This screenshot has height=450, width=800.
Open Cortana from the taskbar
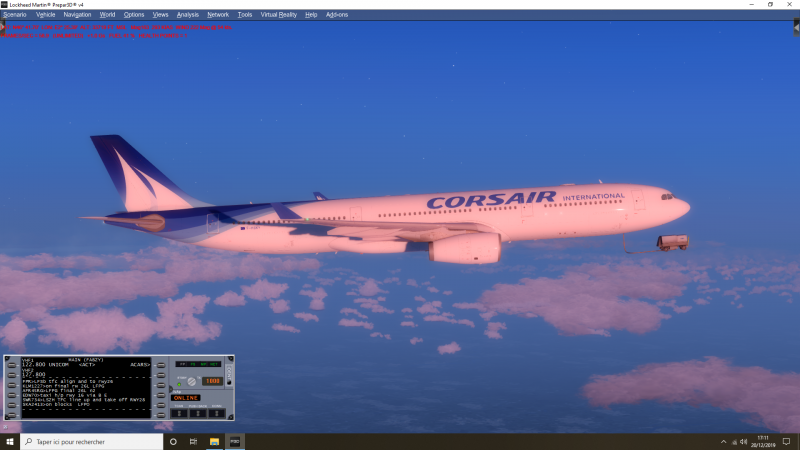point(173,442)
